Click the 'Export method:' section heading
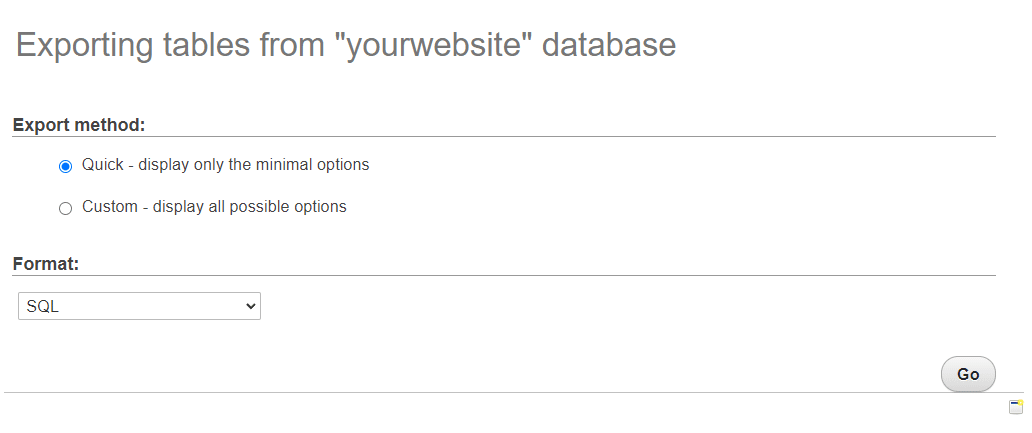This screenshot has height=433, width=1032. [79, 126]
